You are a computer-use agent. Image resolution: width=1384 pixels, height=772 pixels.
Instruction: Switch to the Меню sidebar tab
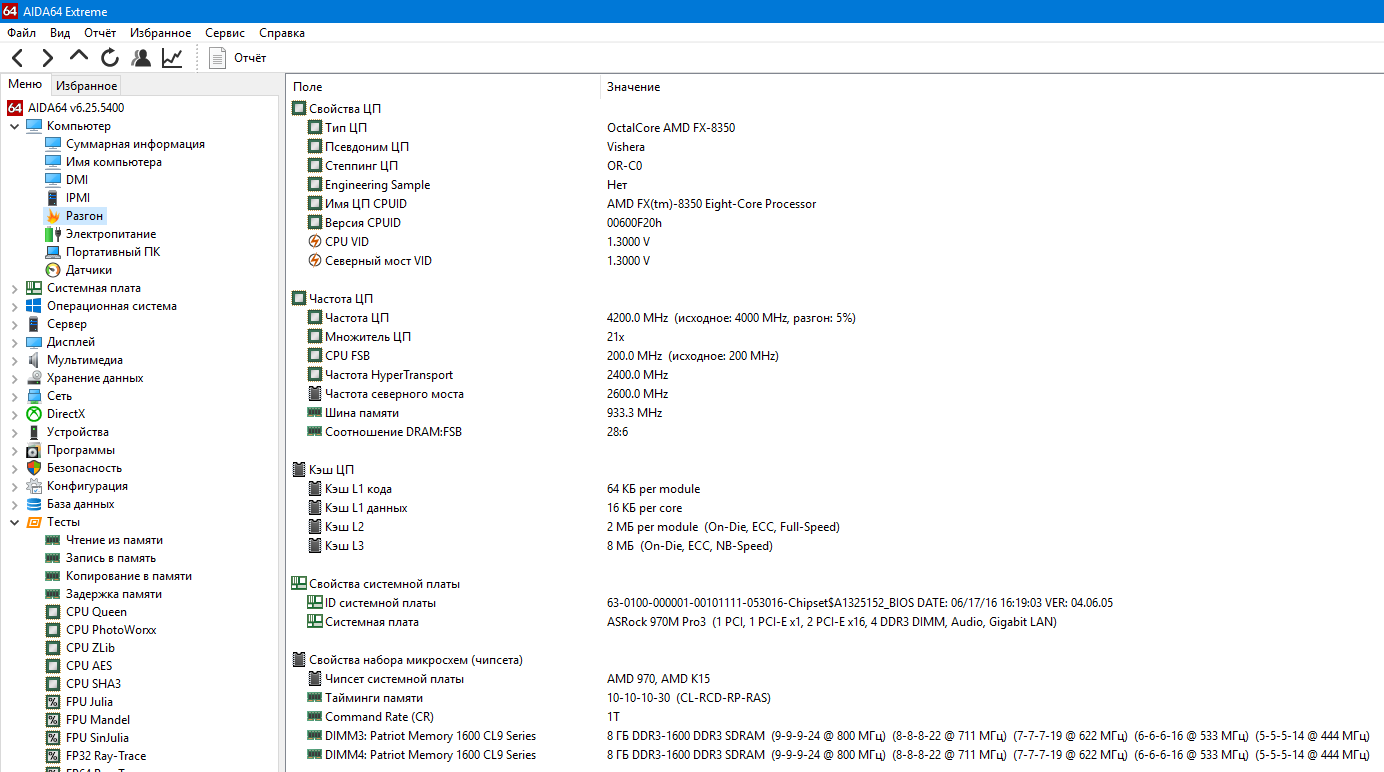(x=25, y=85)
